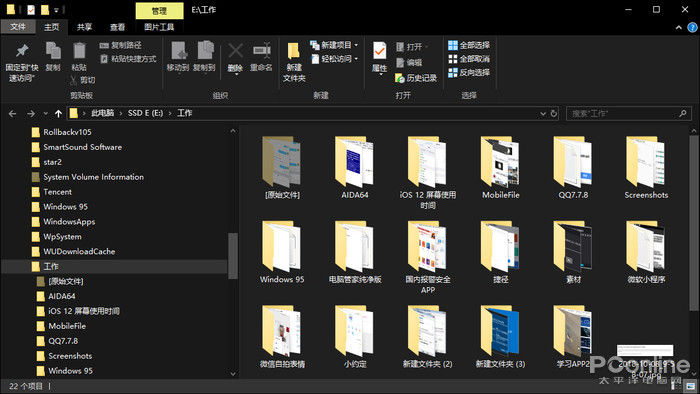The image size is (700, 394).
Task: Click the blue Help question mark icon
Action: click(x=692, y=27)
